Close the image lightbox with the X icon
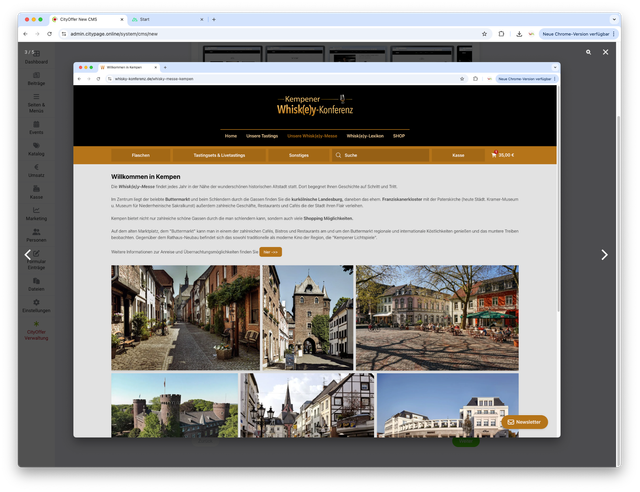This screenshot has height=492, width=640. pos(605,52)
